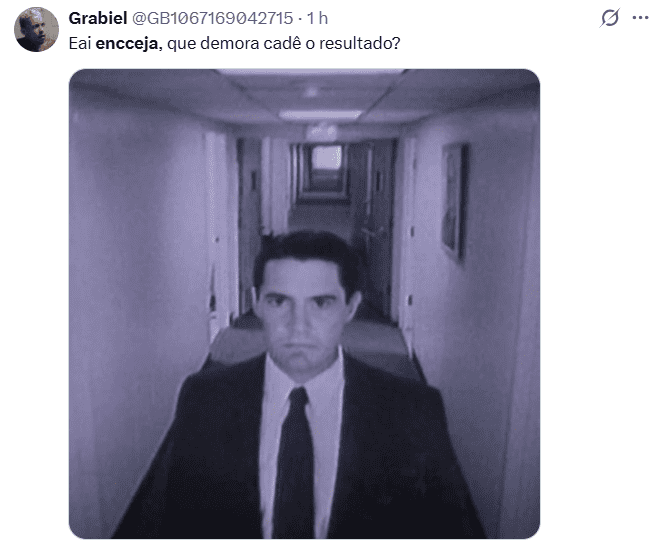Open the post via 1 h timestamp
This screenshot has width=661, height=544.
pyautogui.click(x=317, y=18)
